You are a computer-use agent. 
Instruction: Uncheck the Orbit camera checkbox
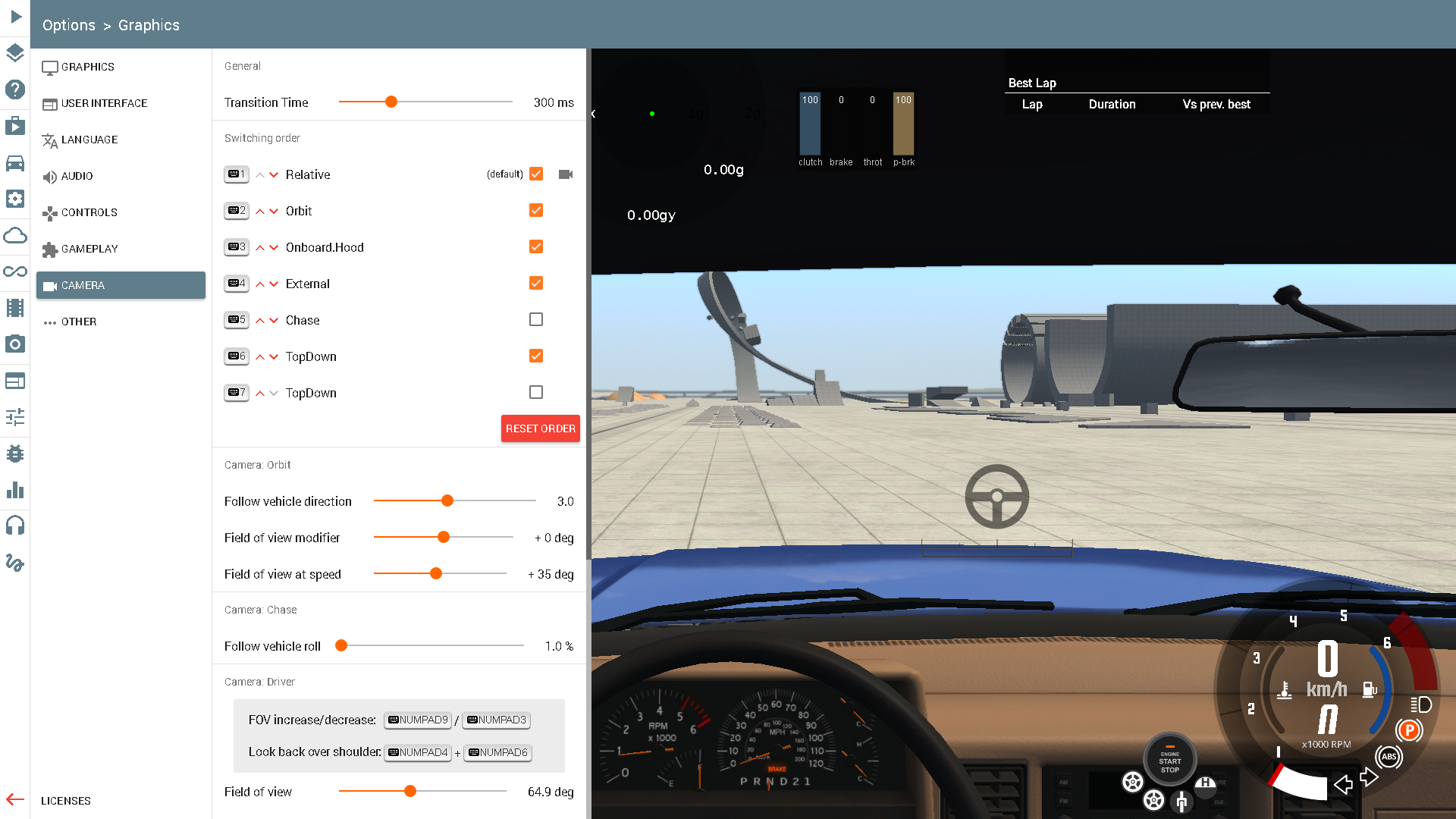click(x=536, y=210)
